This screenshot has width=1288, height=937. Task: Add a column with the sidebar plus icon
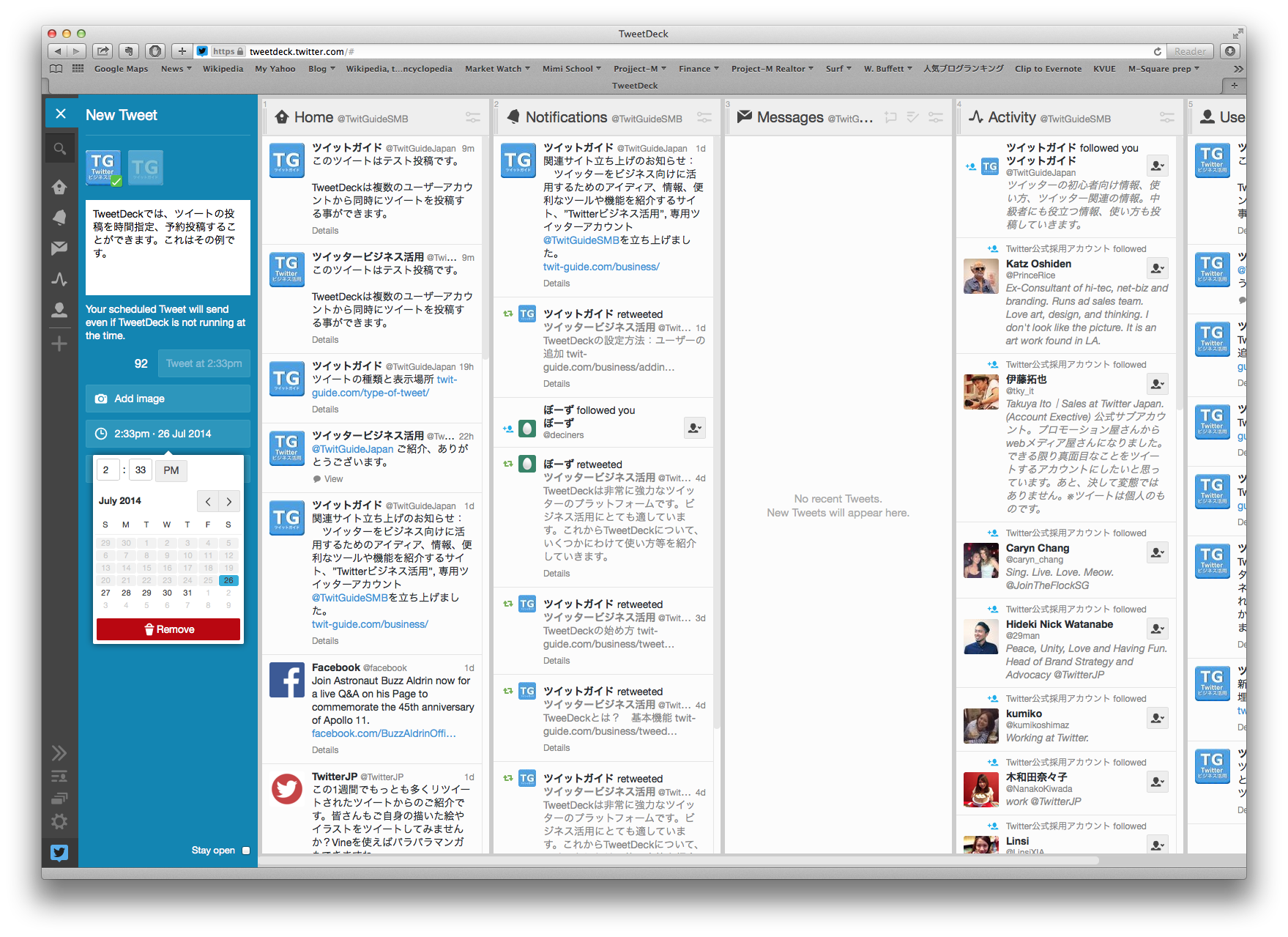(60, 344)
